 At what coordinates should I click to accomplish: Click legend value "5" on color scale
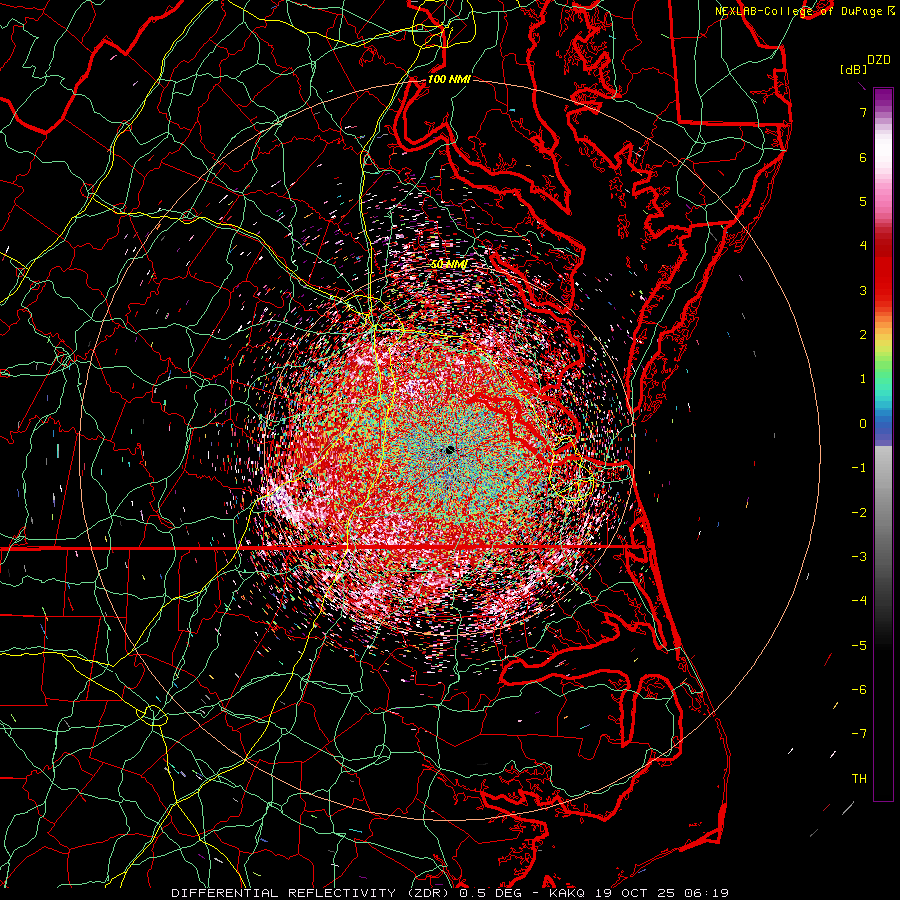pos(863,201)
